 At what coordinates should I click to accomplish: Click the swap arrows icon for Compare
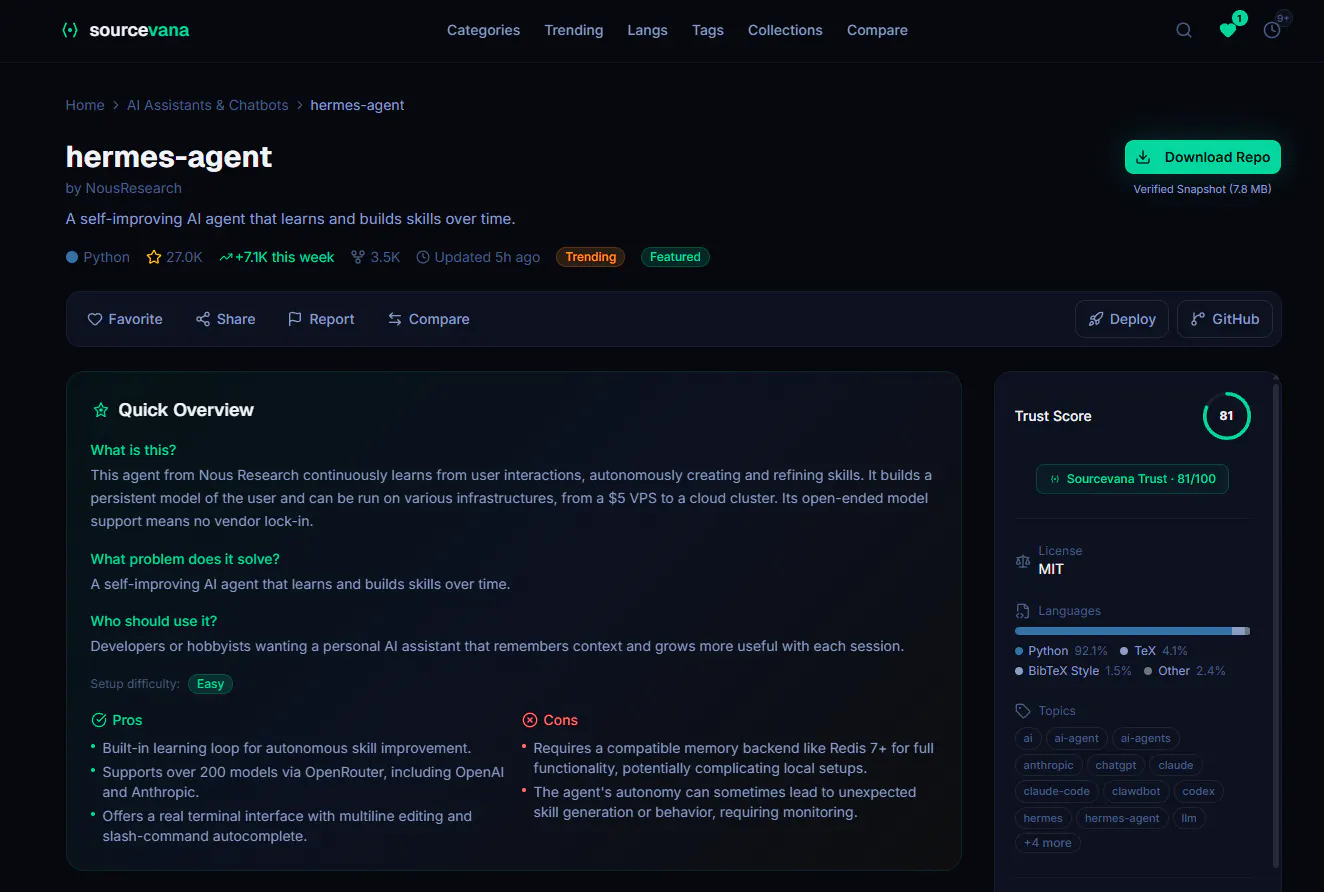pyautogui.click(x=395, y=319)
